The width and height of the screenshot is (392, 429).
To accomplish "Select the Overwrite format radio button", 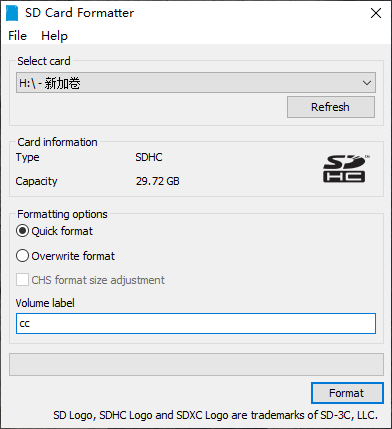I will pos(22,256).
